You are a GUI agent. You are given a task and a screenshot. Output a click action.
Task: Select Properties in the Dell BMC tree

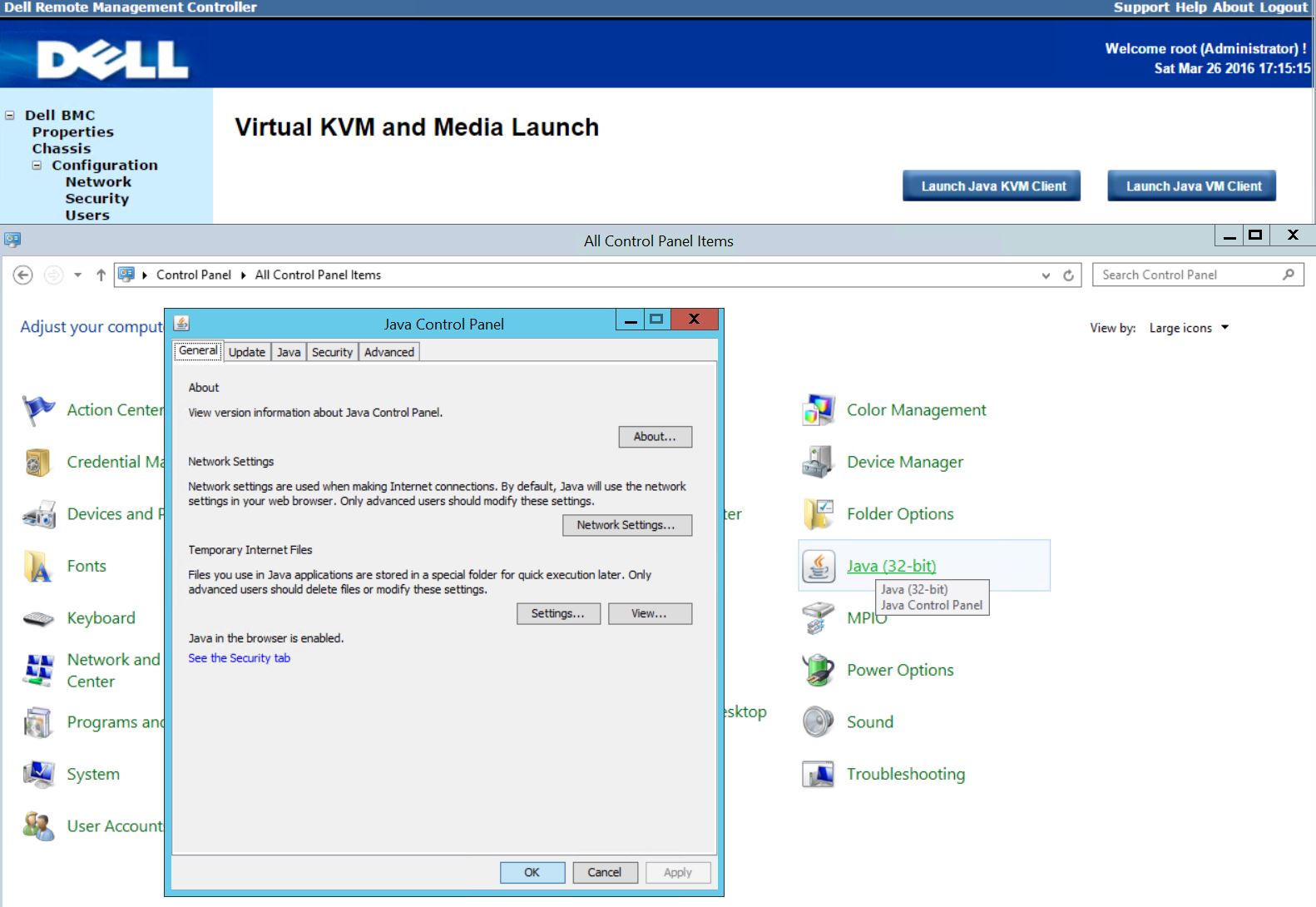pyautogui.click(x=73, y=131)
